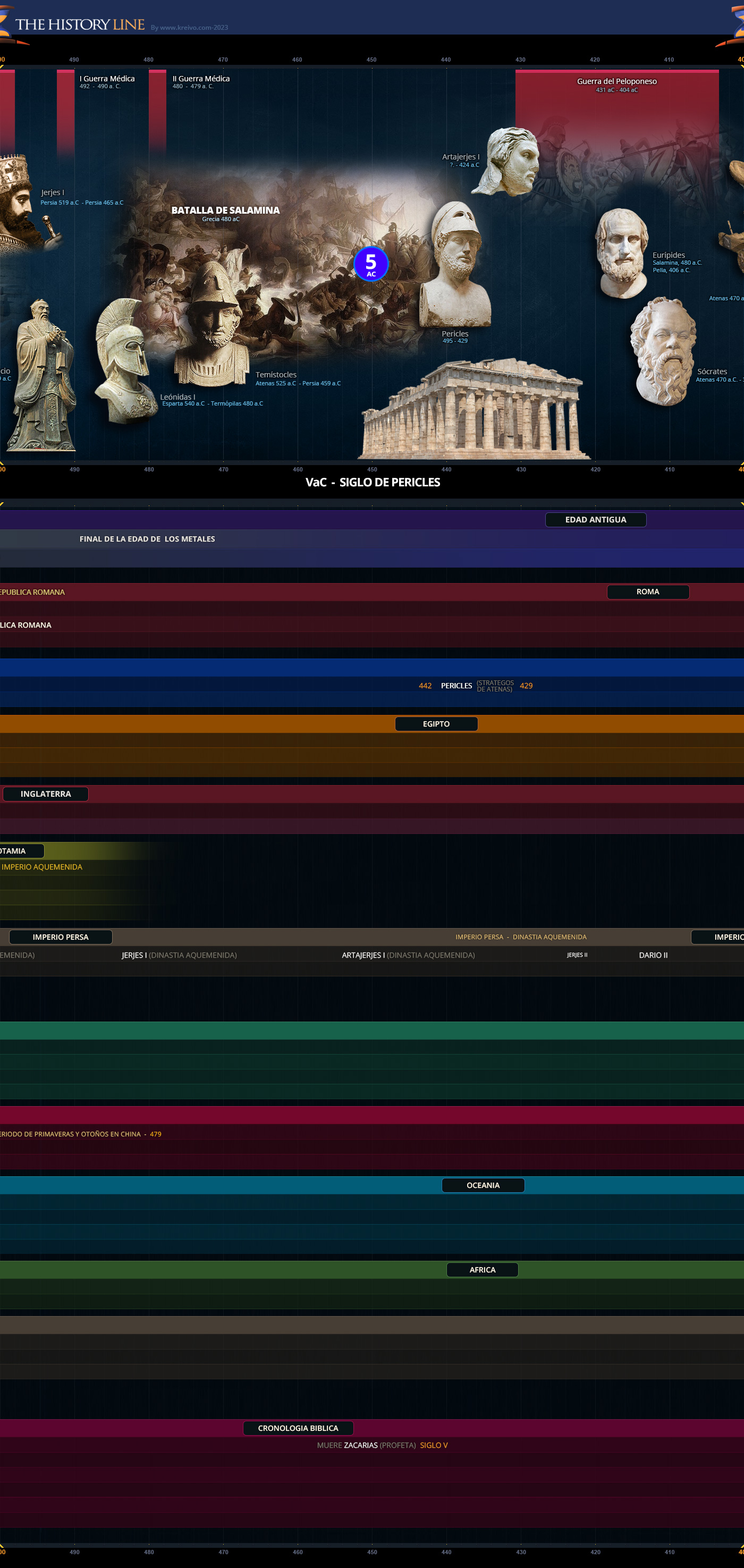Screen dimensions: 744x1568
Task: Click the Imperio Persa - Dinastia Aquemenida caption
Action: tap(521, 937)
